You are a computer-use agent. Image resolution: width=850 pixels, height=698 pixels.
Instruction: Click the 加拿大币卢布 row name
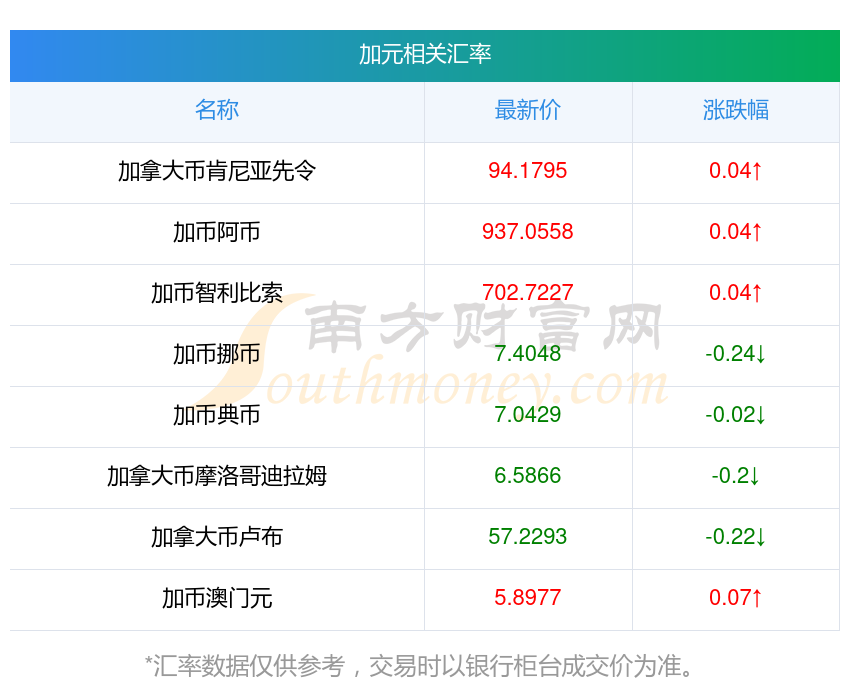pos(217,537)
